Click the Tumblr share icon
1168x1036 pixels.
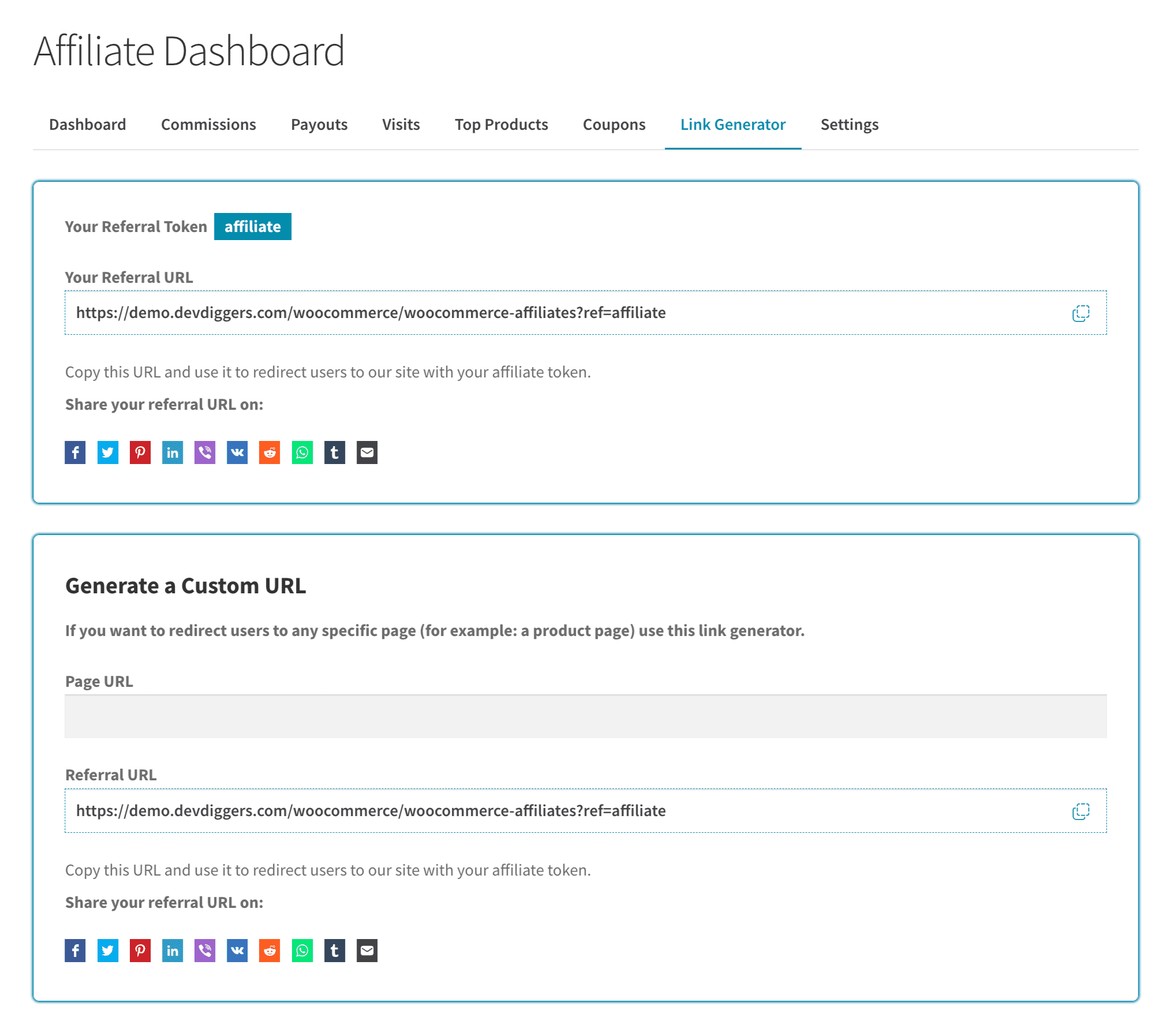335,452
